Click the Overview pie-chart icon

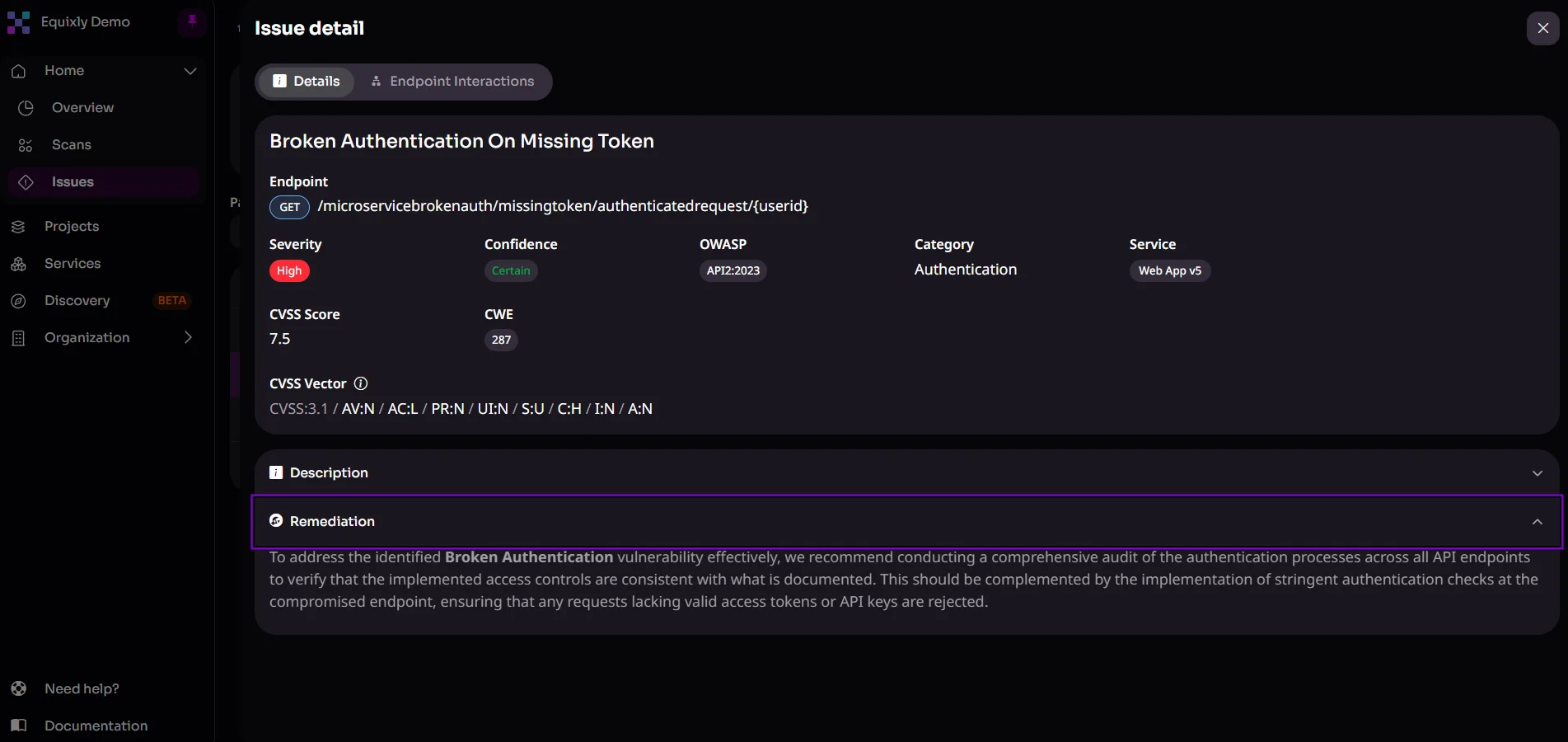click(26, 108)
